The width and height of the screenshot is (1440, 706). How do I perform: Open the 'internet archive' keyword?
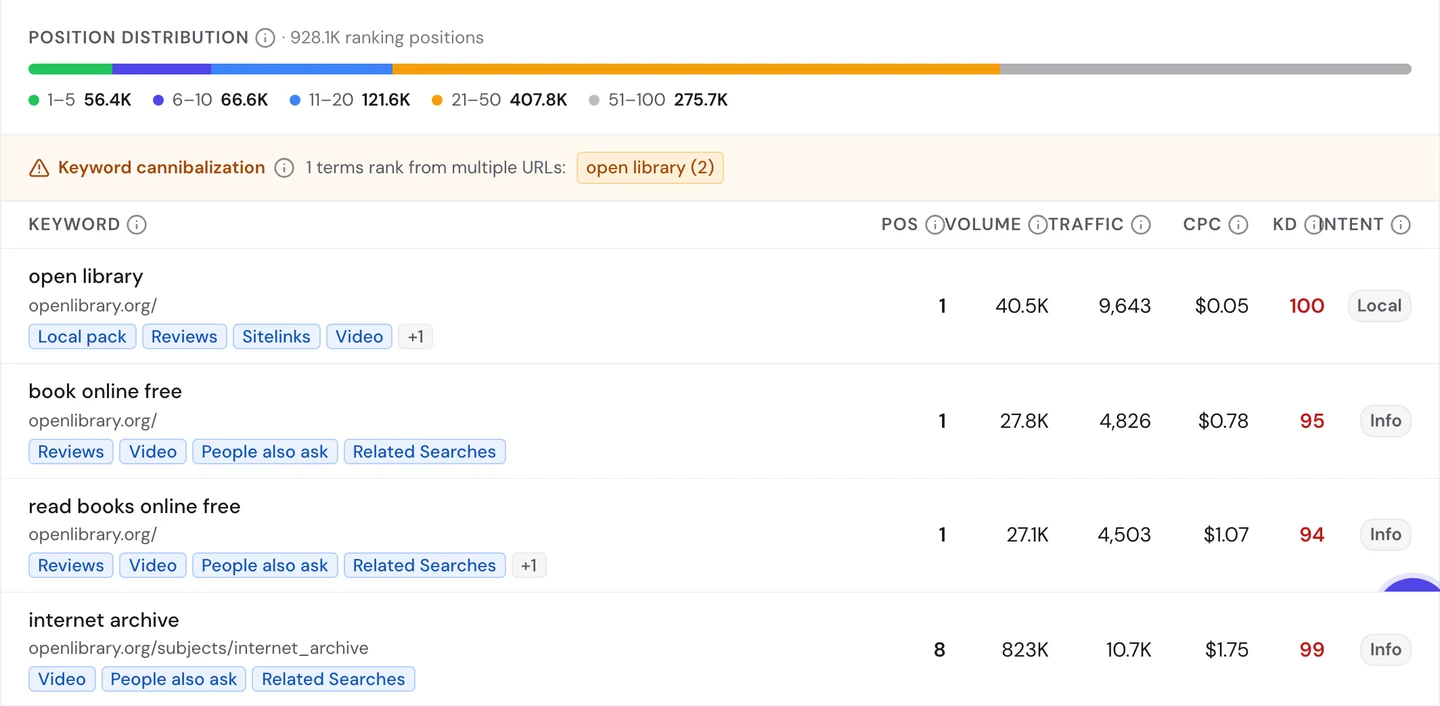[104, 620]
